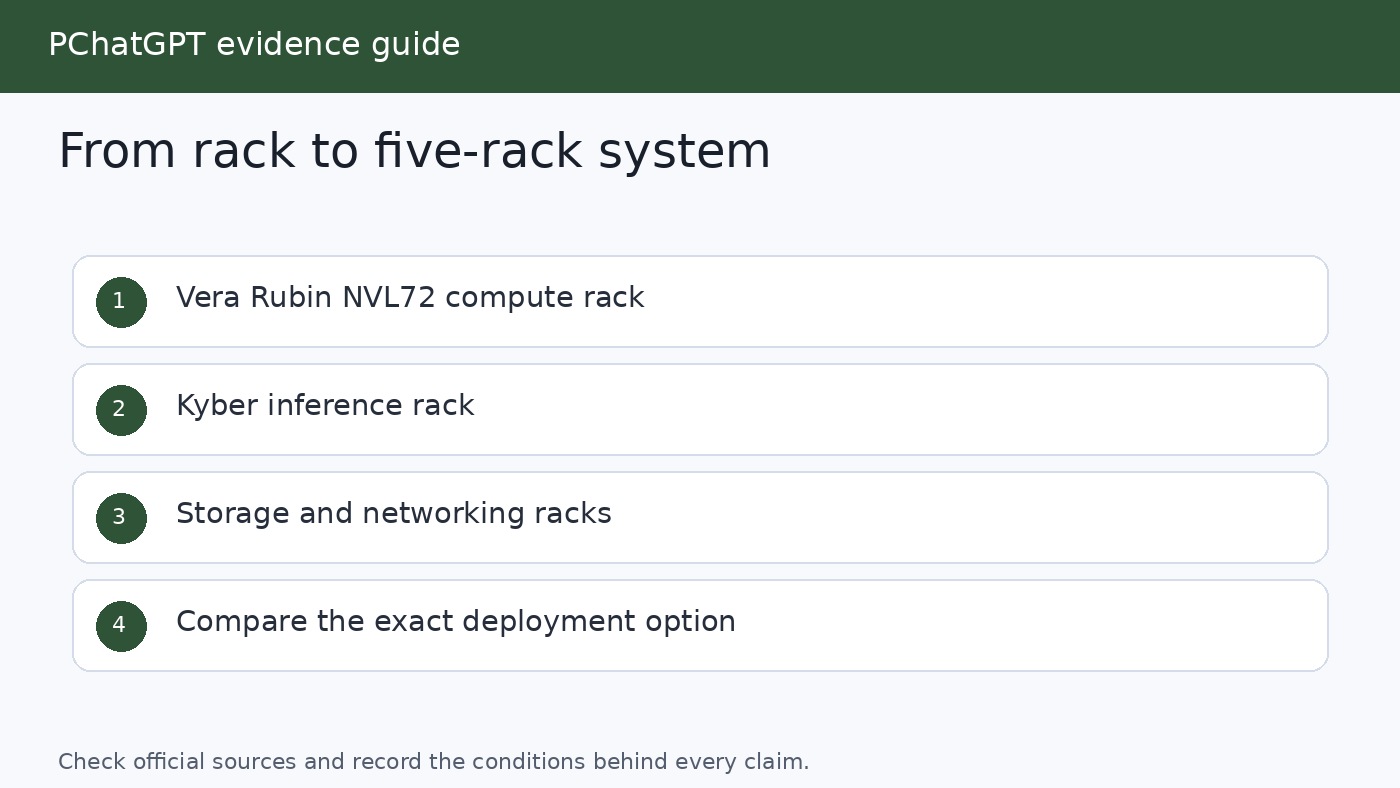Click the 'From rack to five-rack system' heading
This screenshot has height=788, width=1400.
pyautogui.click(x=415, y=152)
